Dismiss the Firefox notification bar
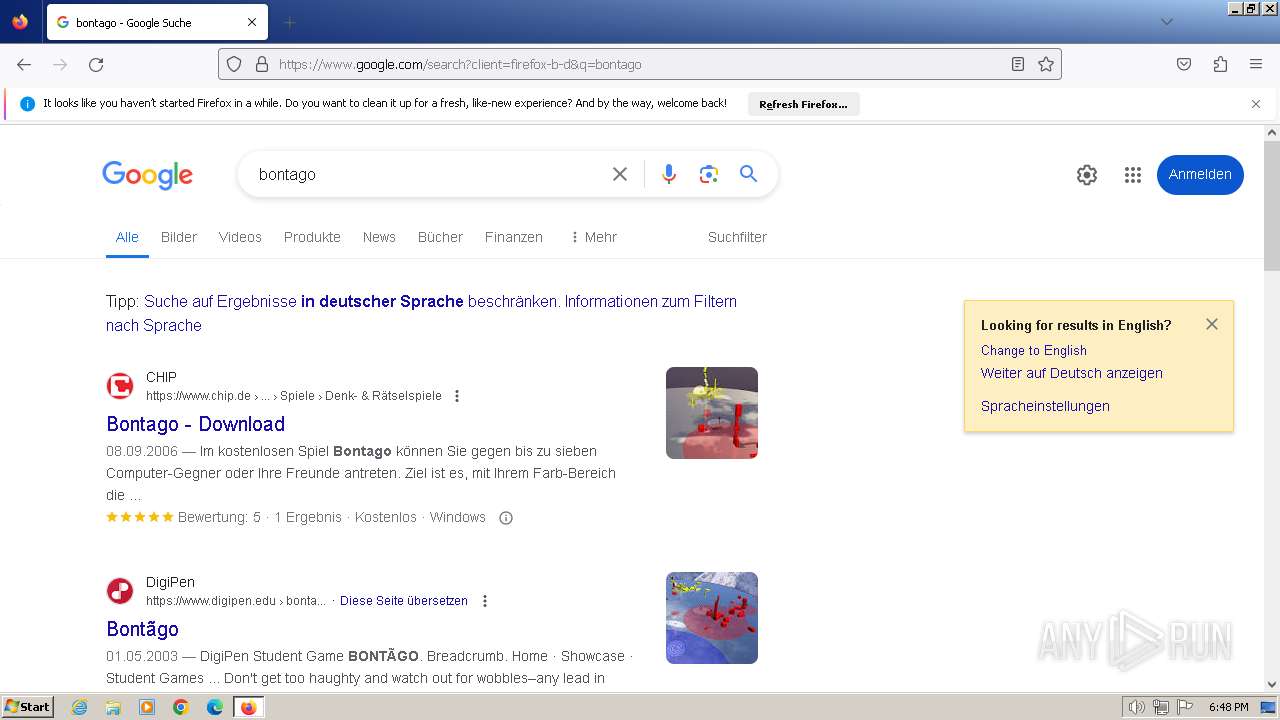 point(1256,104)
